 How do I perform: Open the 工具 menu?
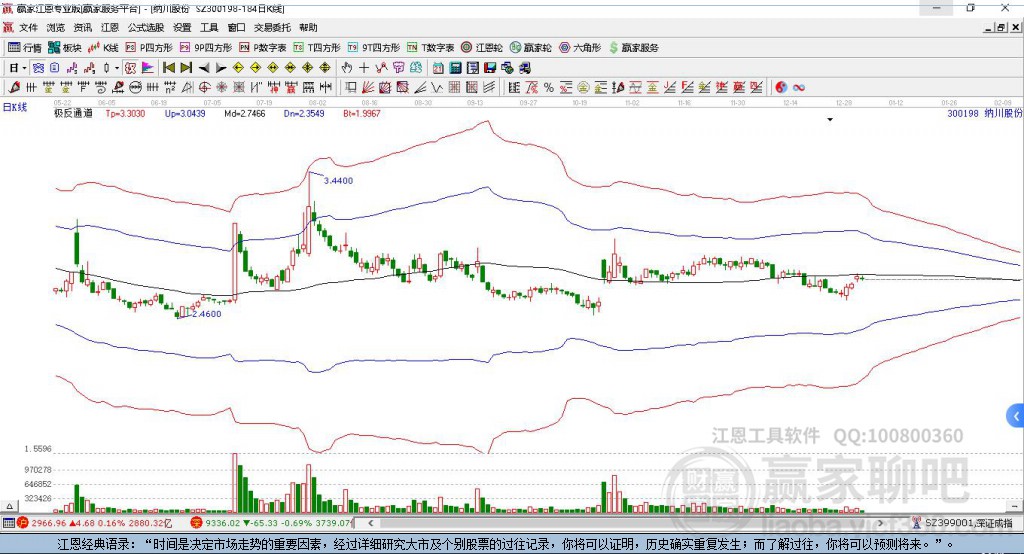pos(209,27)
